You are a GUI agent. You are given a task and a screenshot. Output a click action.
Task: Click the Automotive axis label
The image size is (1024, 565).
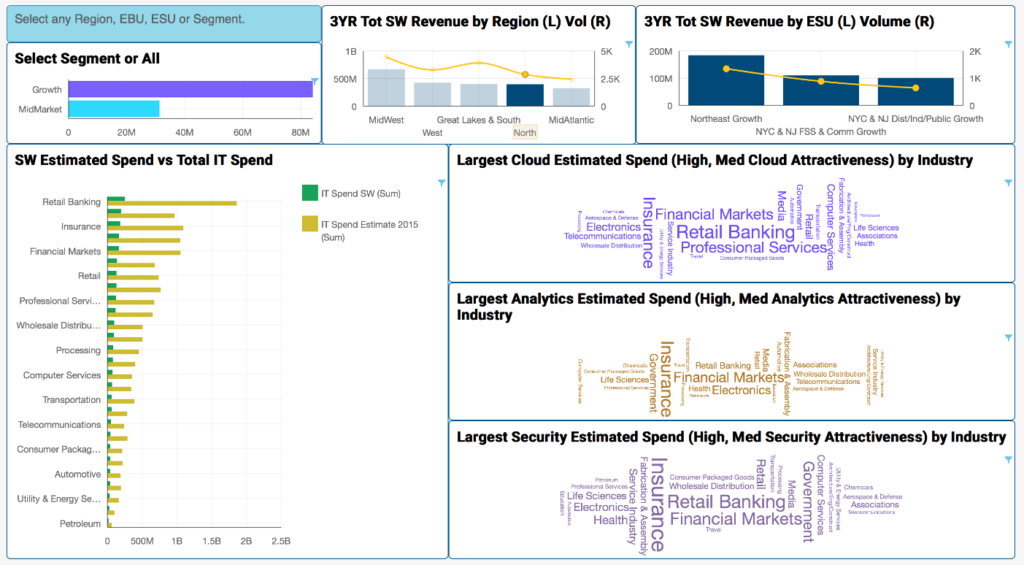[x=78, y=475]
